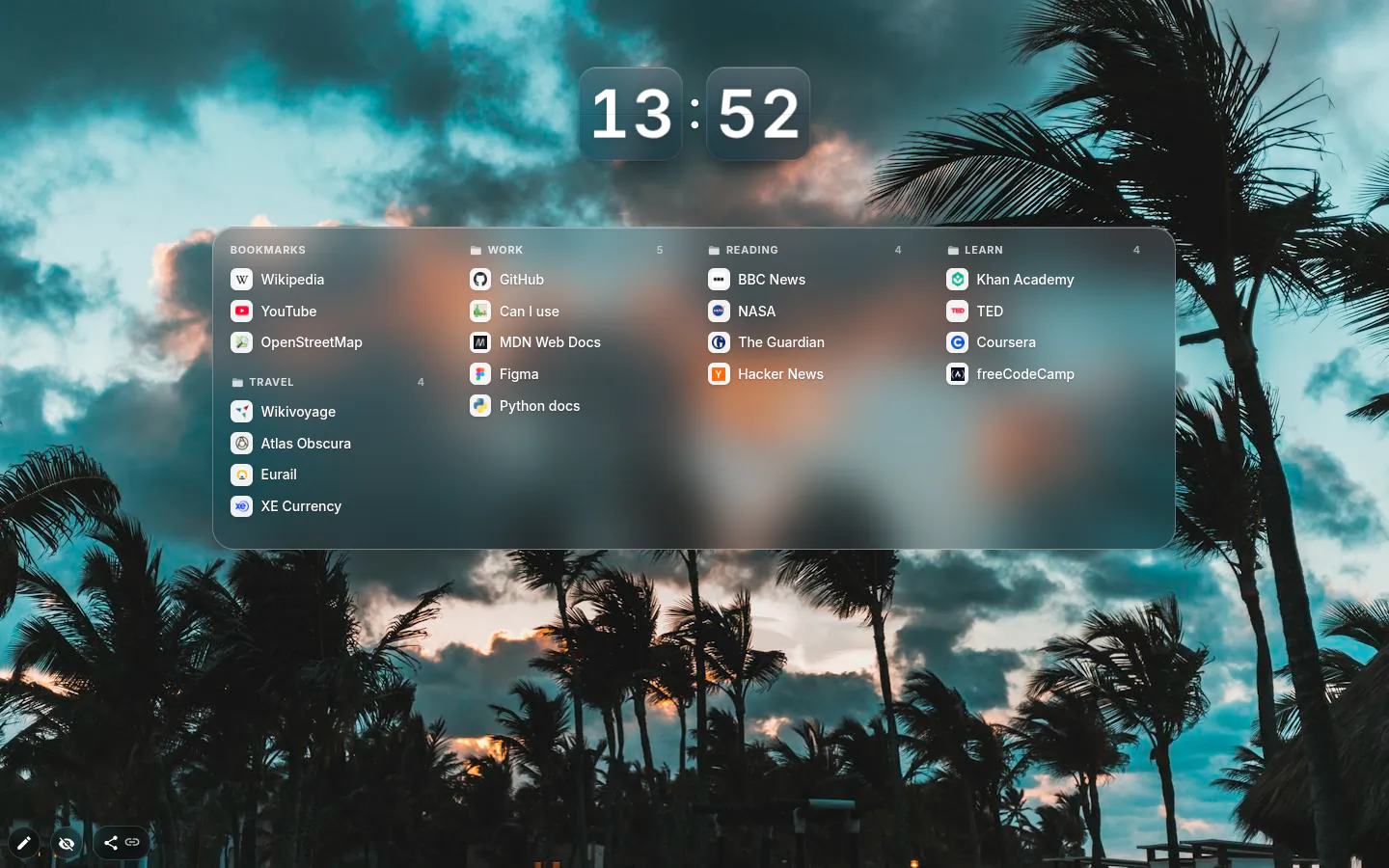The image size is (1389, 868).
Task: Click the clock hours card showing 13
Action: (x=631, y=114)
